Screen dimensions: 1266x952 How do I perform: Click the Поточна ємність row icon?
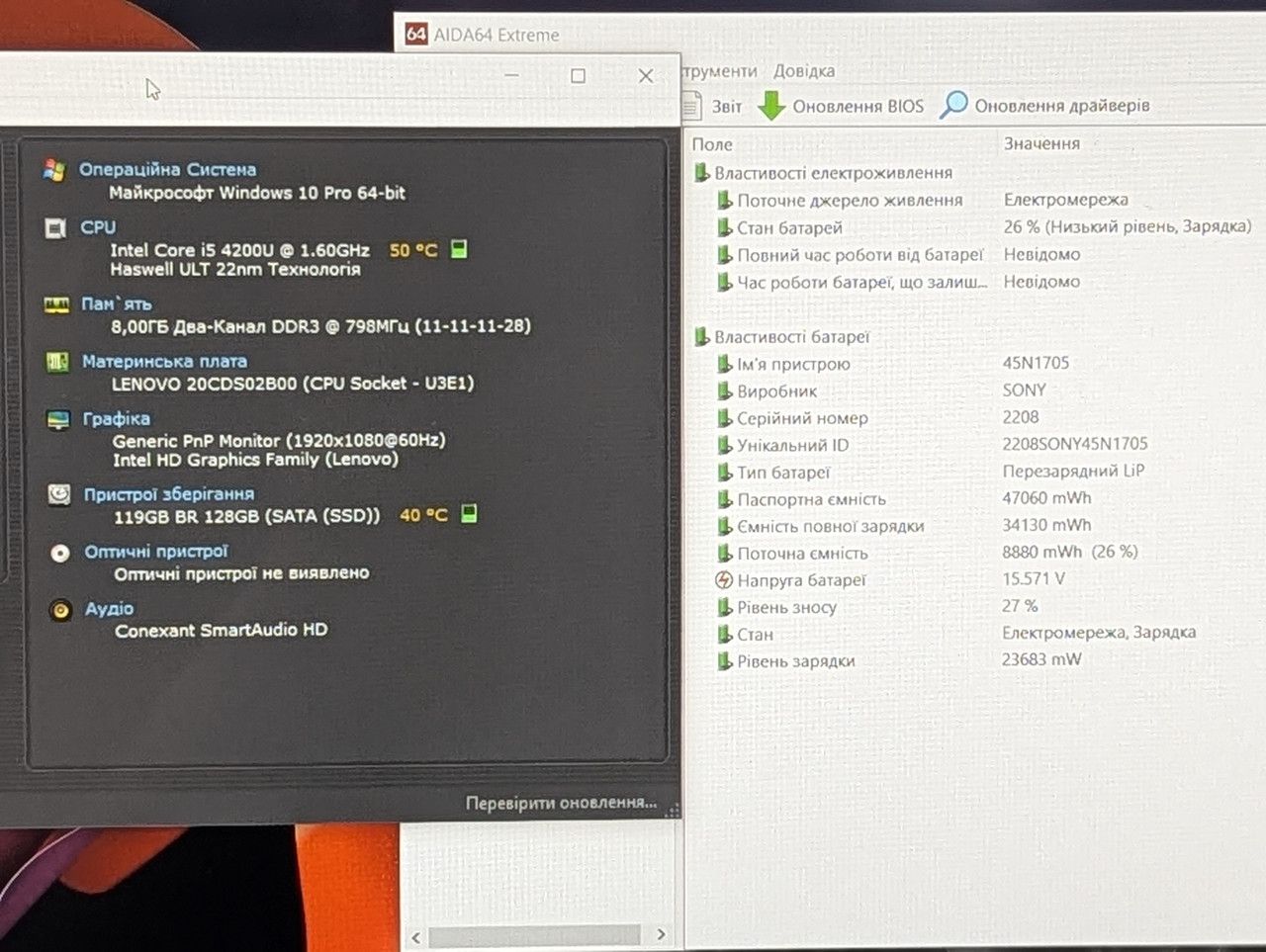click(725, 554)
